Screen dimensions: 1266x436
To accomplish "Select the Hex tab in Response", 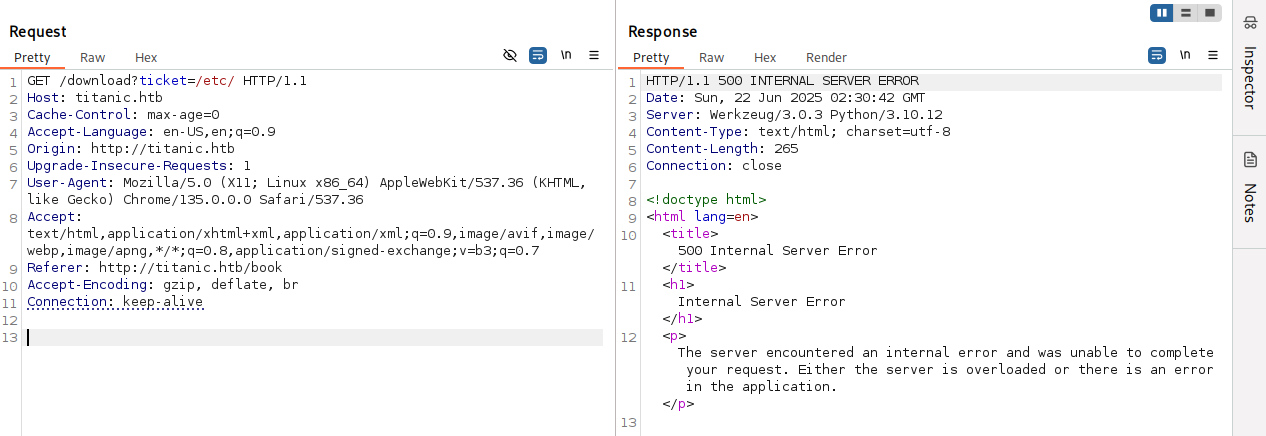I will (765, 58).
